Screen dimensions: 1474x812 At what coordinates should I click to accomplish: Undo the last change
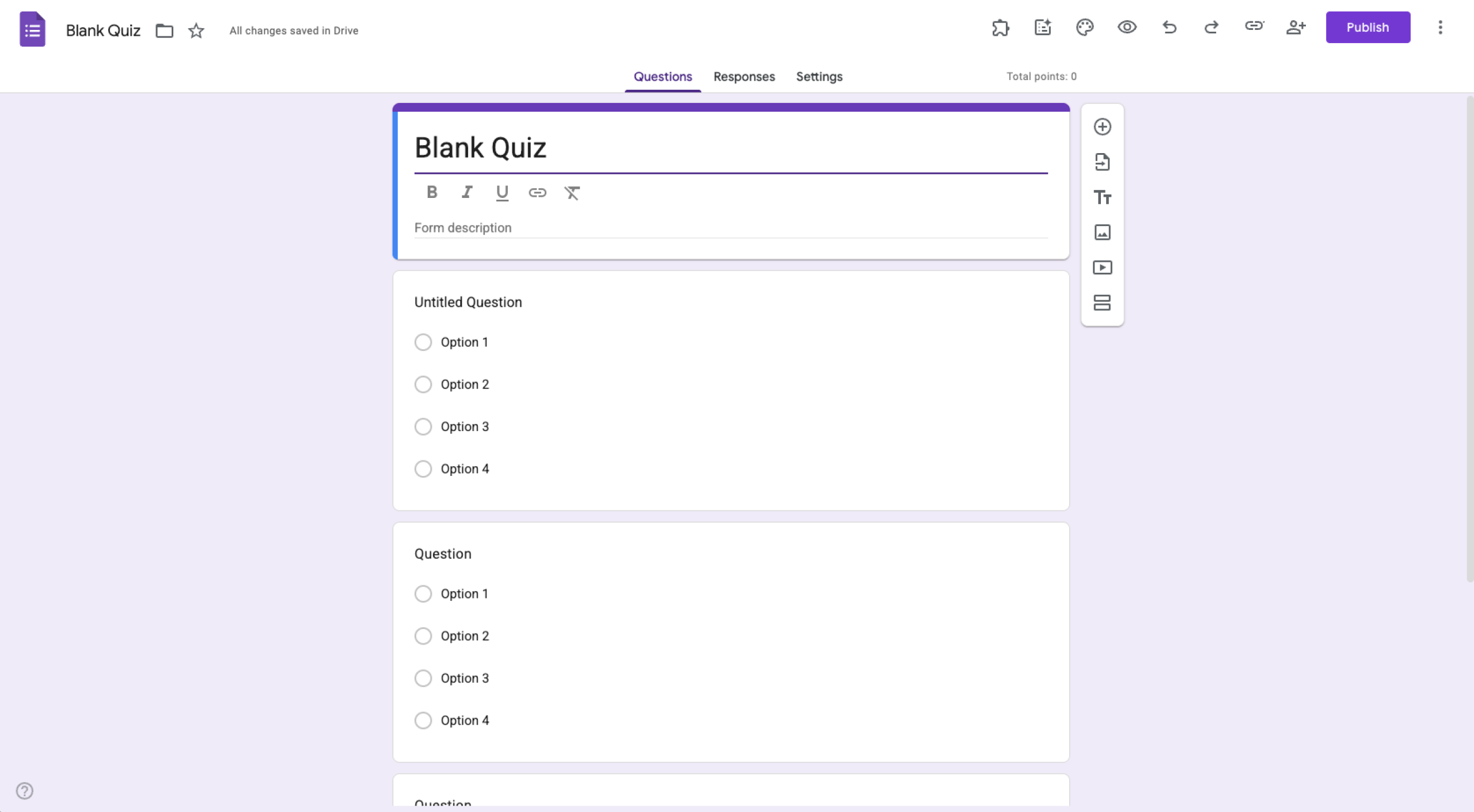[1169, 27]
